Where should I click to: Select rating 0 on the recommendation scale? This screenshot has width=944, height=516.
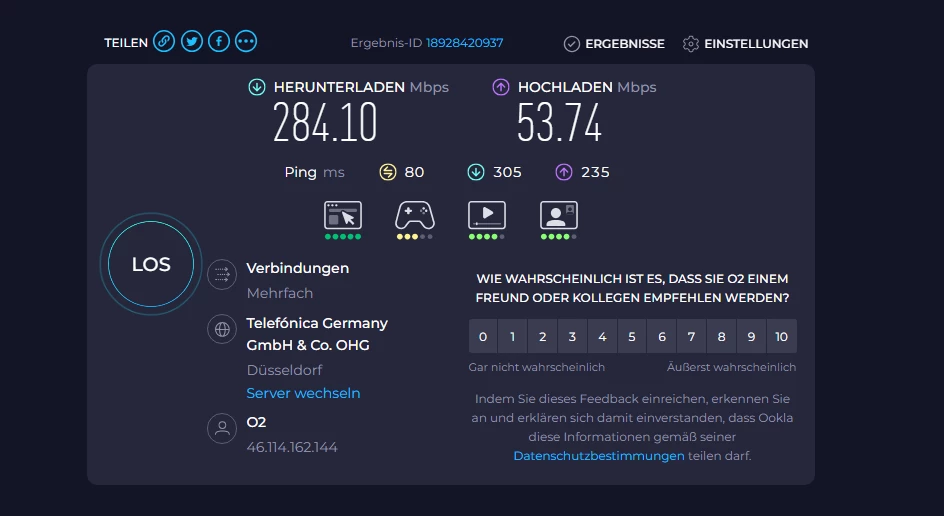coord(483,337)
